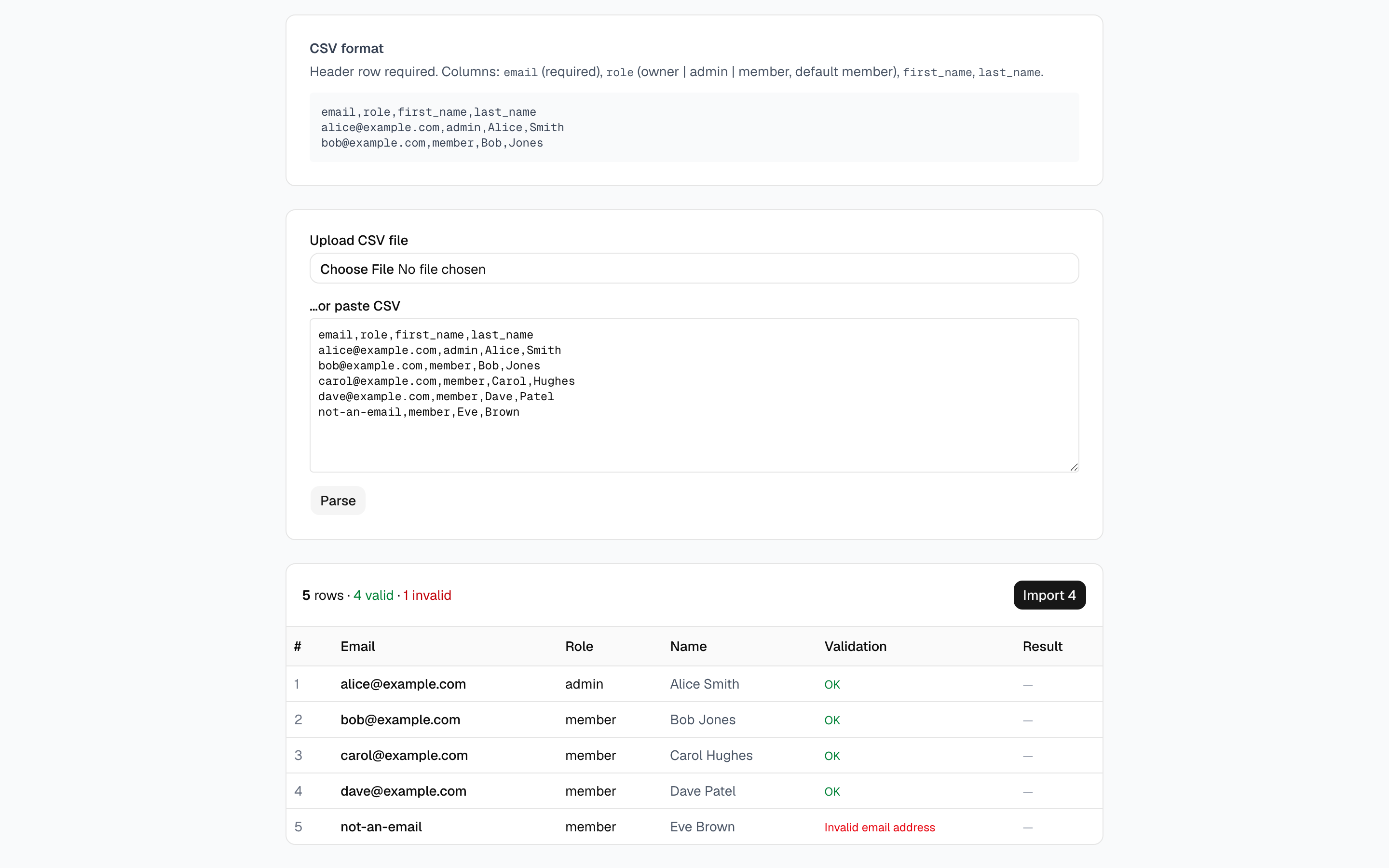
Task: Click OK validation in Dave's row
Action: pos(831,792)
